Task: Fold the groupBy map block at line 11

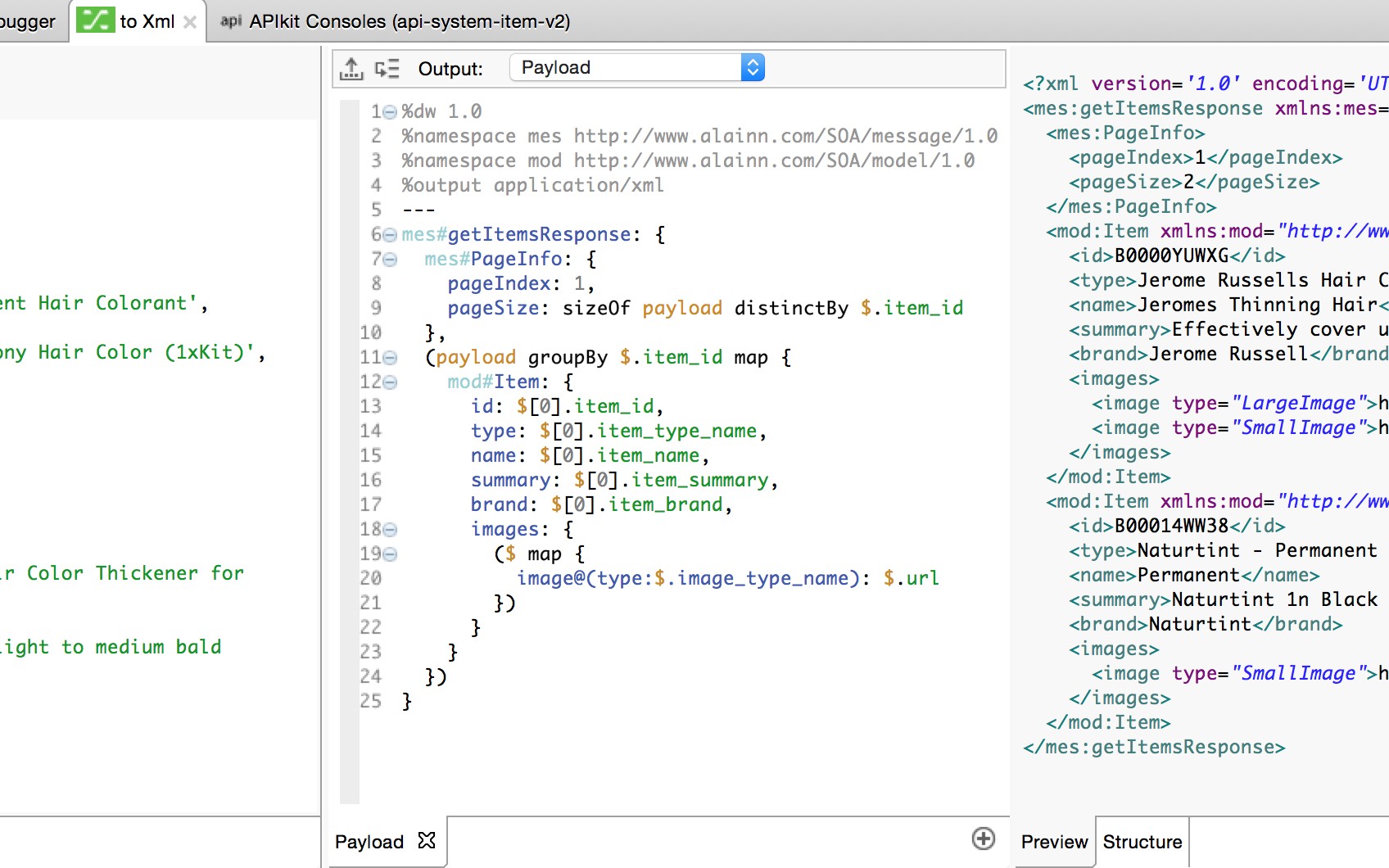Action: pyautogui.click(x=391, y=358)
